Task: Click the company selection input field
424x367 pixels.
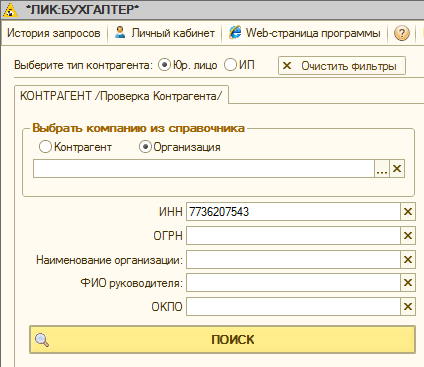Action: tap(204, 169)
